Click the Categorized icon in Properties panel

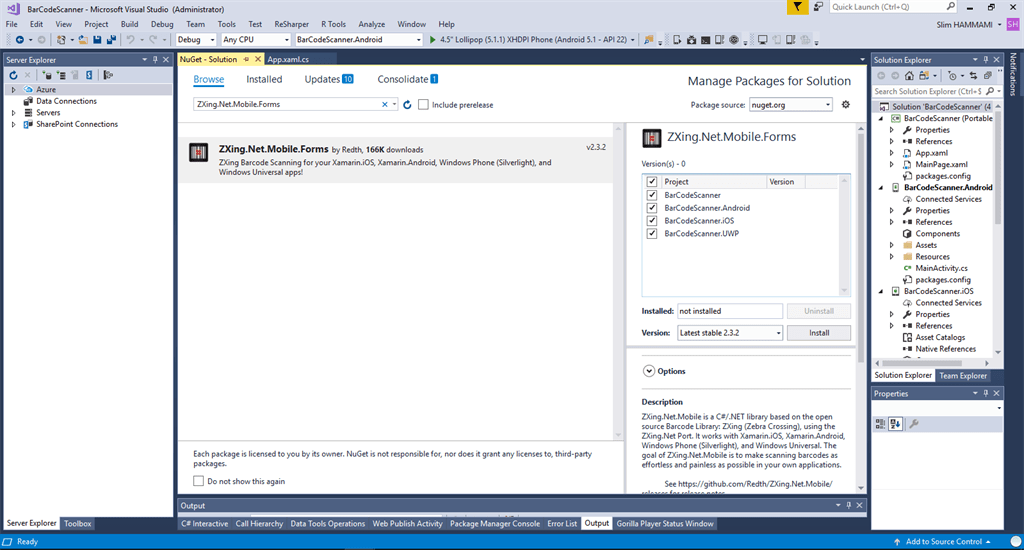coord(880,424)
